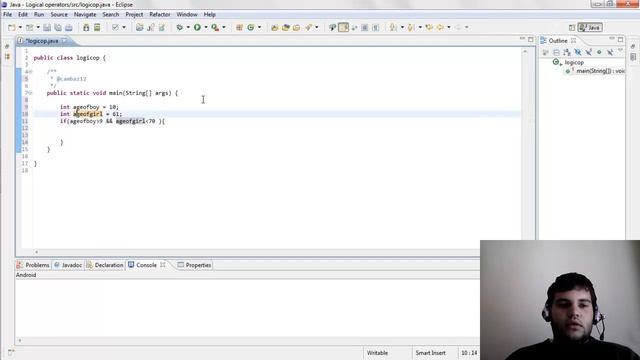Close the Console view tab
Screen dimensions: 640x360
click(163, 265)
